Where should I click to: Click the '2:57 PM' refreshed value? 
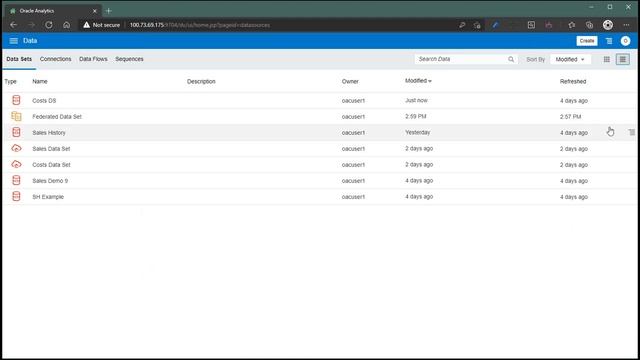pyautogui.click(x=571, y=116)
